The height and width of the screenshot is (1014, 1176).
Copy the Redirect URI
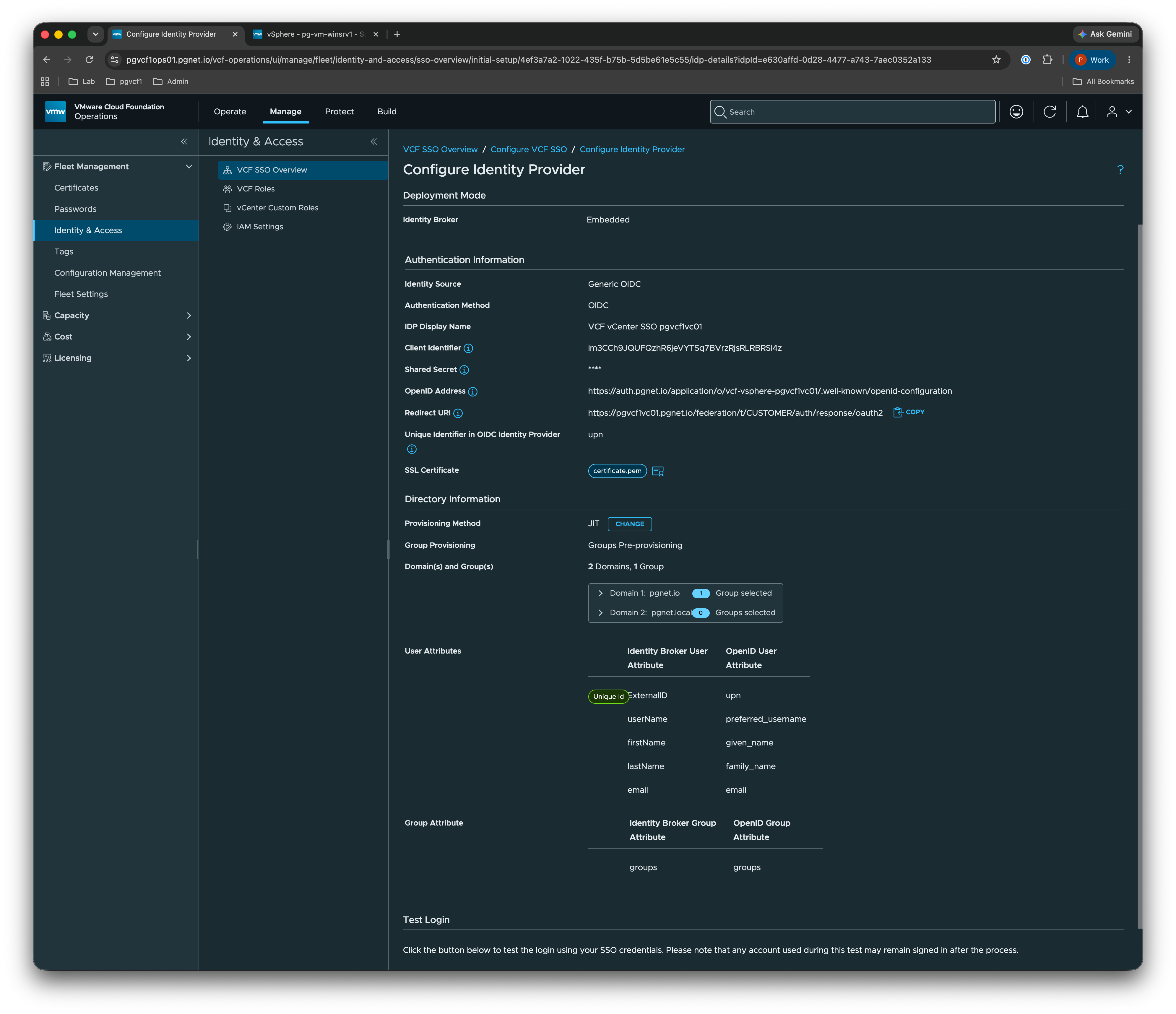[909, 412]
